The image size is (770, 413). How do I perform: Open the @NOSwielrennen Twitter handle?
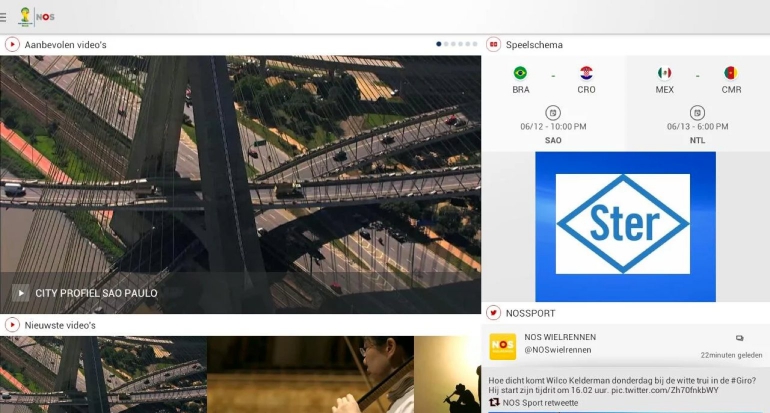(x=558, y=350)
